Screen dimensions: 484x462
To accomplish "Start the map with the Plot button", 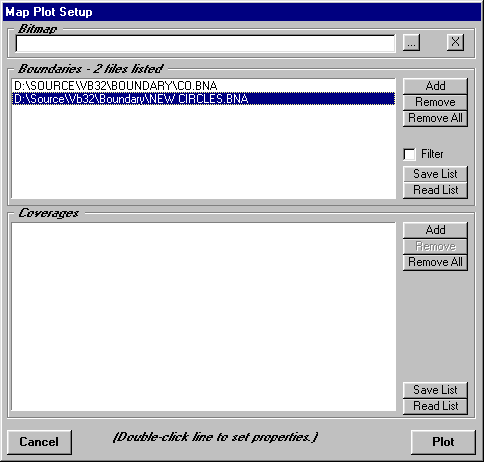I will 443,442.
